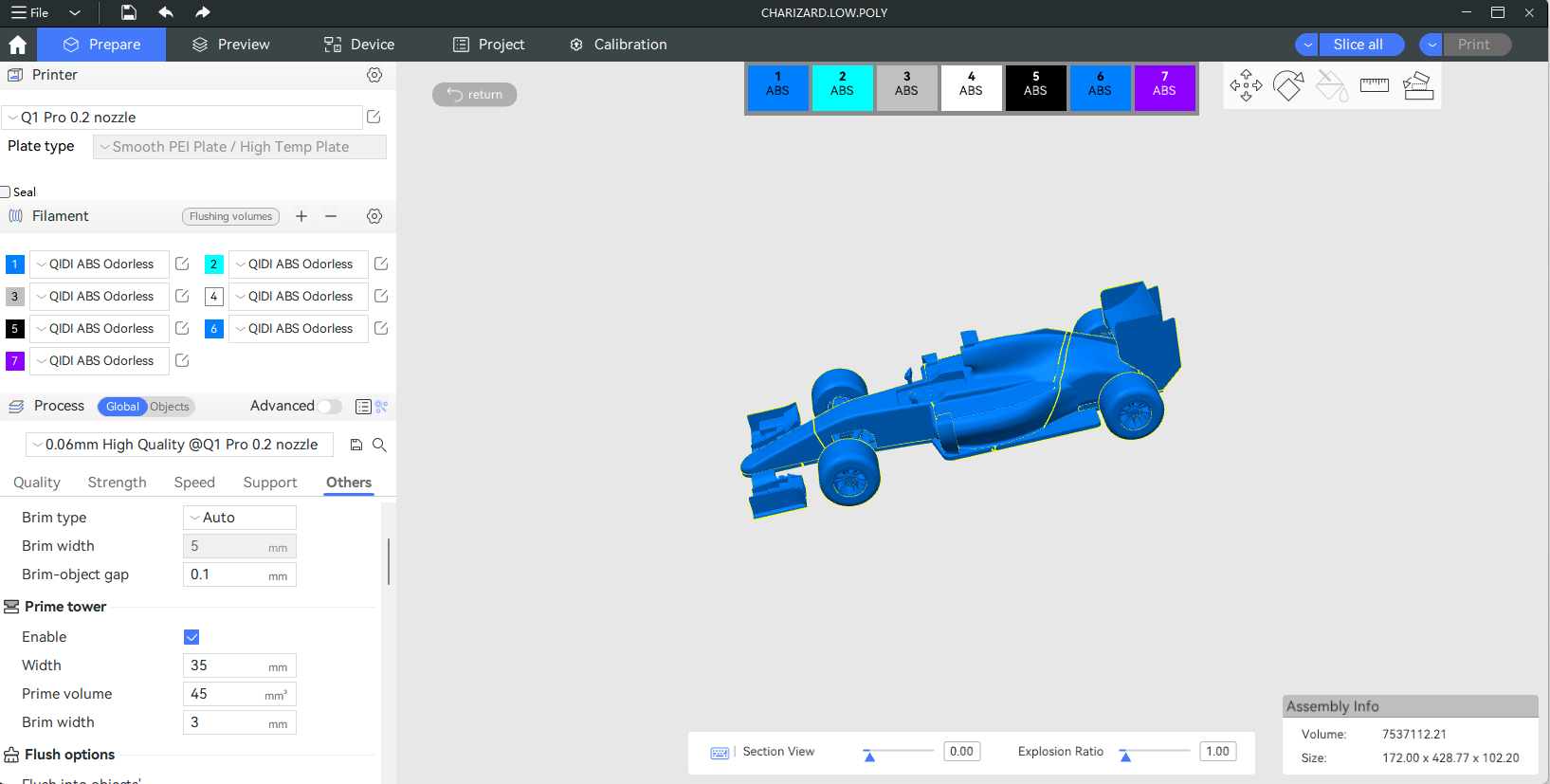Click the Slice all button

pos(1358,45)
